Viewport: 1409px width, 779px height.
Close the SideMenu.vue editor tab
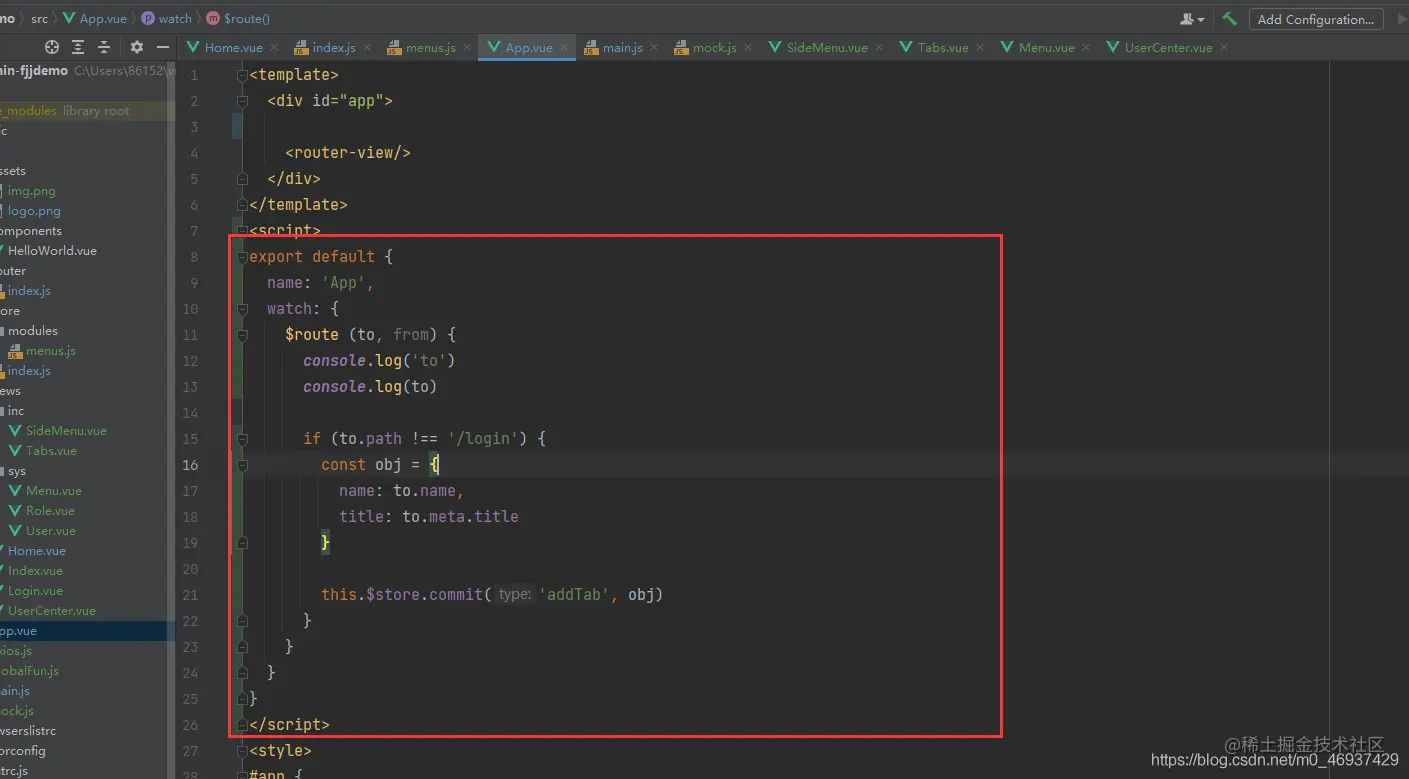879,47
